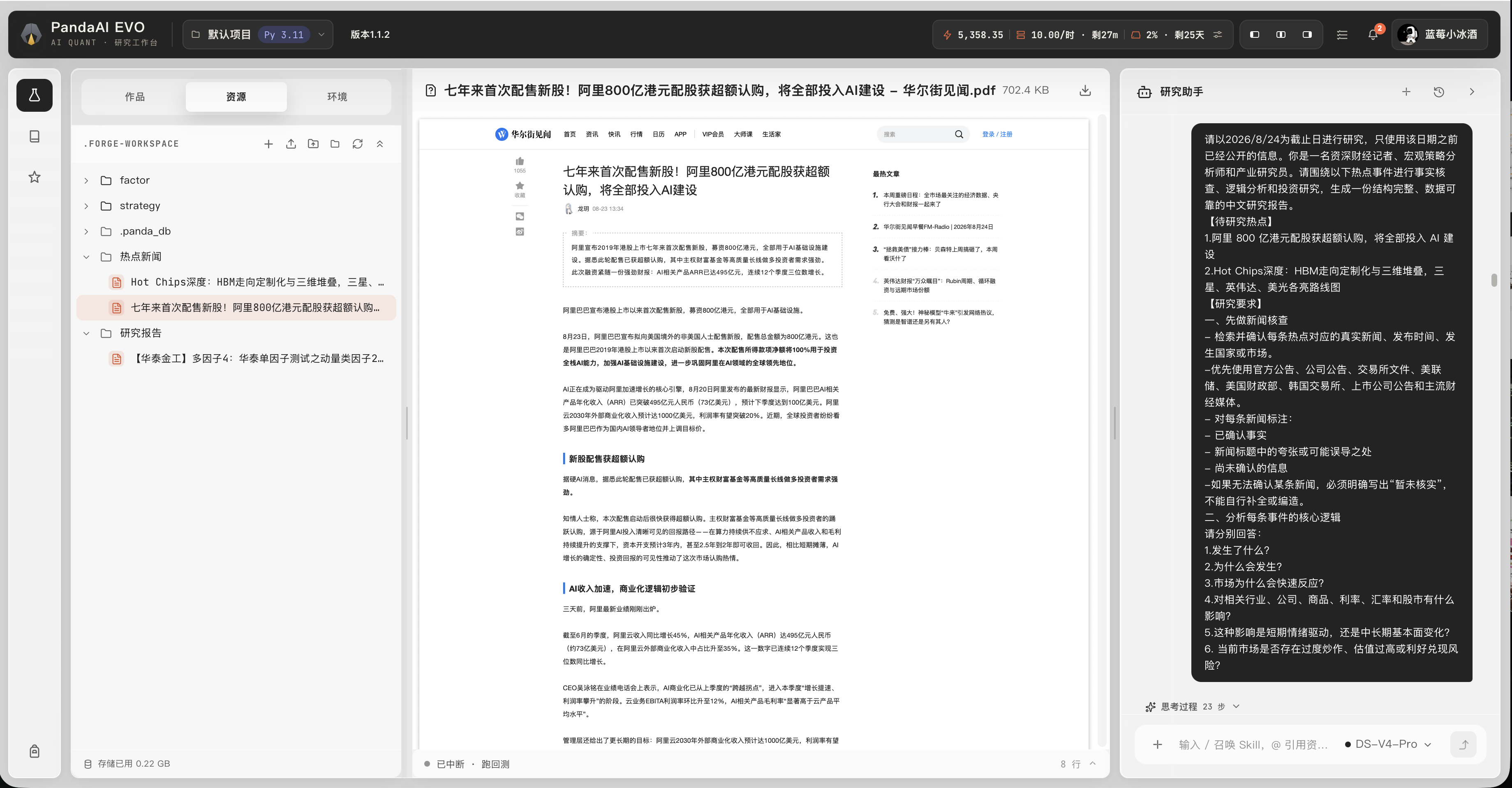Switch to the 资源 tab
Screen dimensions: 1512x788
point(236,96)
